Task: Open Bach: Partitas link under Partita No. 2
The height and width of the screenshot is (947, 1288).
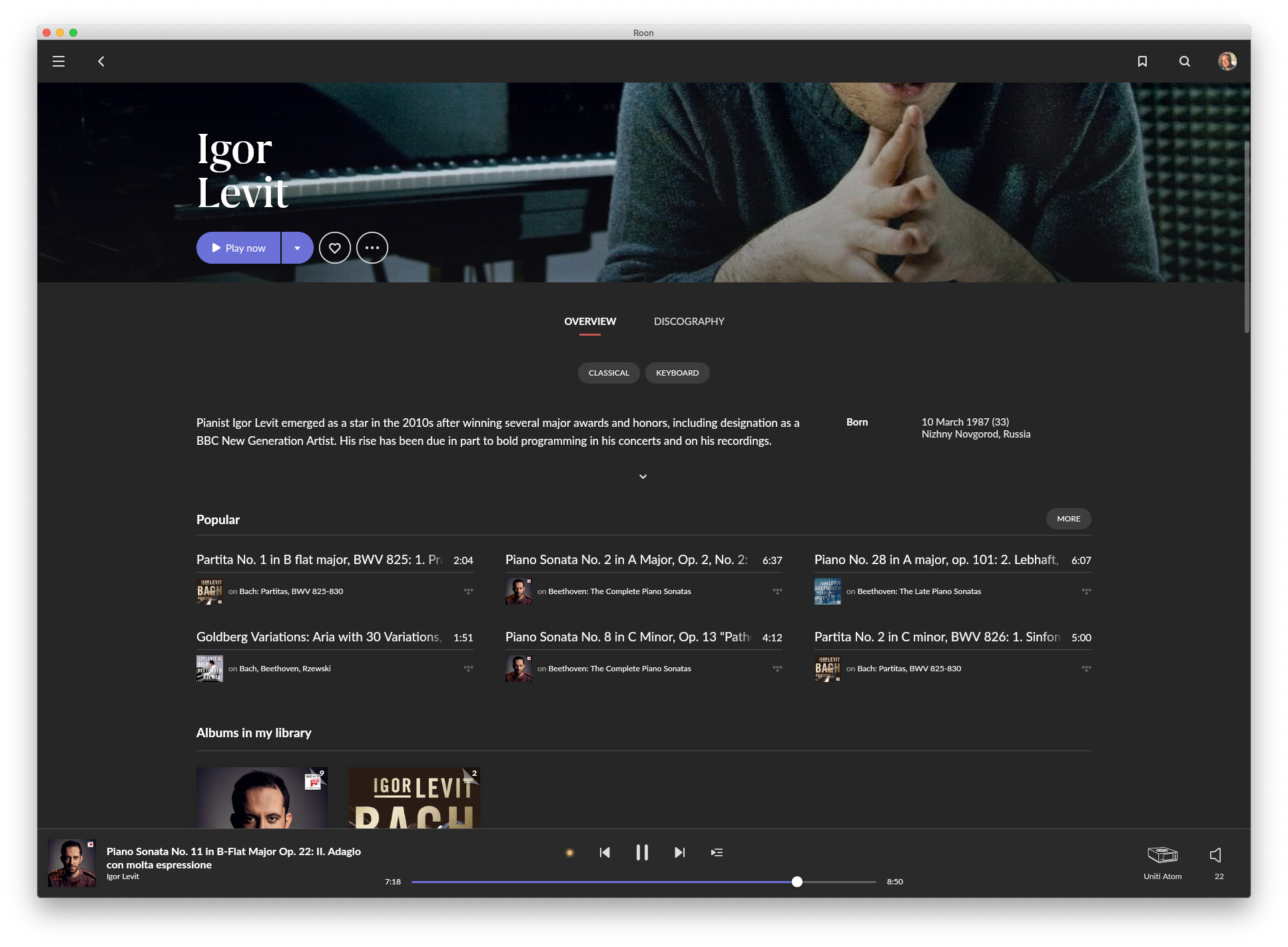Action: (x=909, y=669)
